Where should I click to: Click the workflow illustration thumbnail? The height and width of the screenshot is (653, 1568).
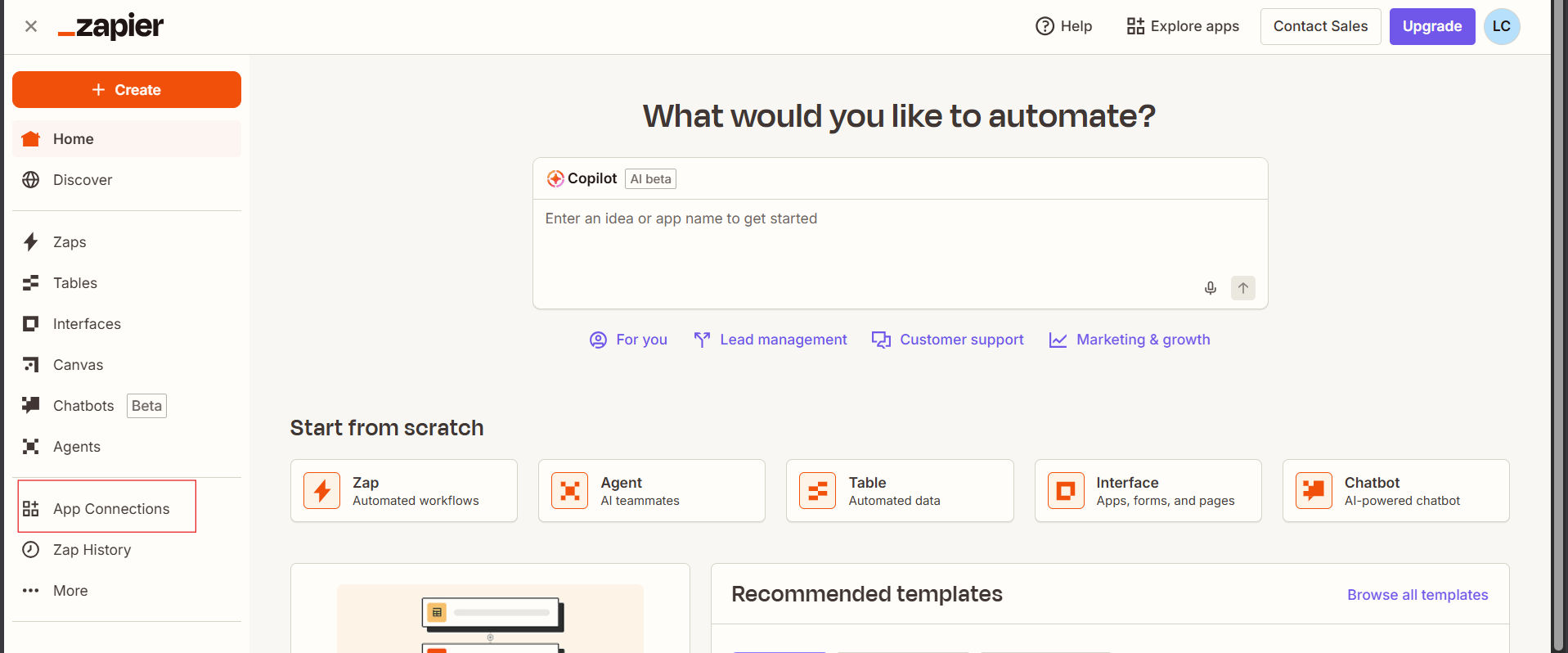coord(490,619)
